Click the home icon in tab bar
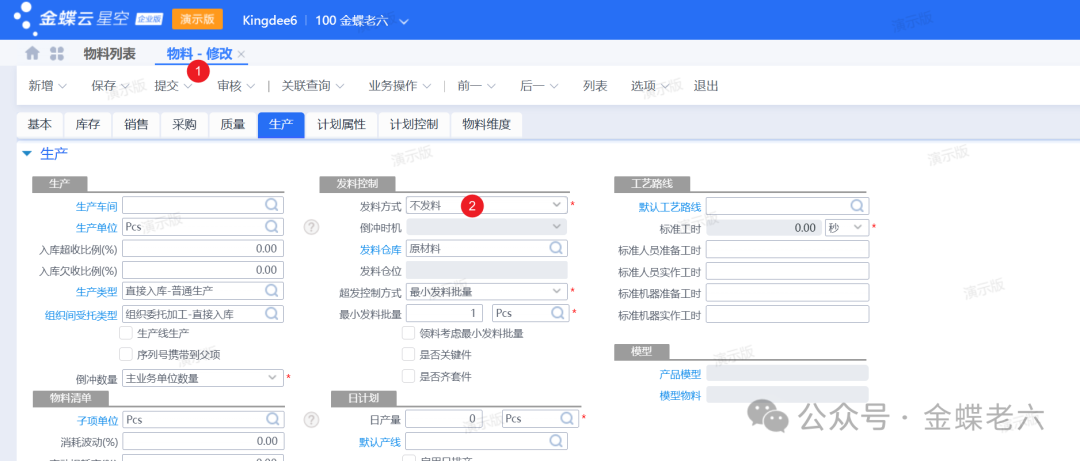This screenshot has height=461, width=1080. click(x=33, y=54)
